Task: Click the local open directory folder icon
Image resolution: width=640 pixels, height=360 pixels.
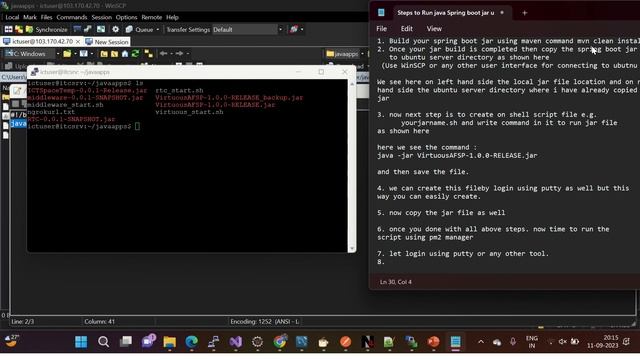Action: point(67,53)
